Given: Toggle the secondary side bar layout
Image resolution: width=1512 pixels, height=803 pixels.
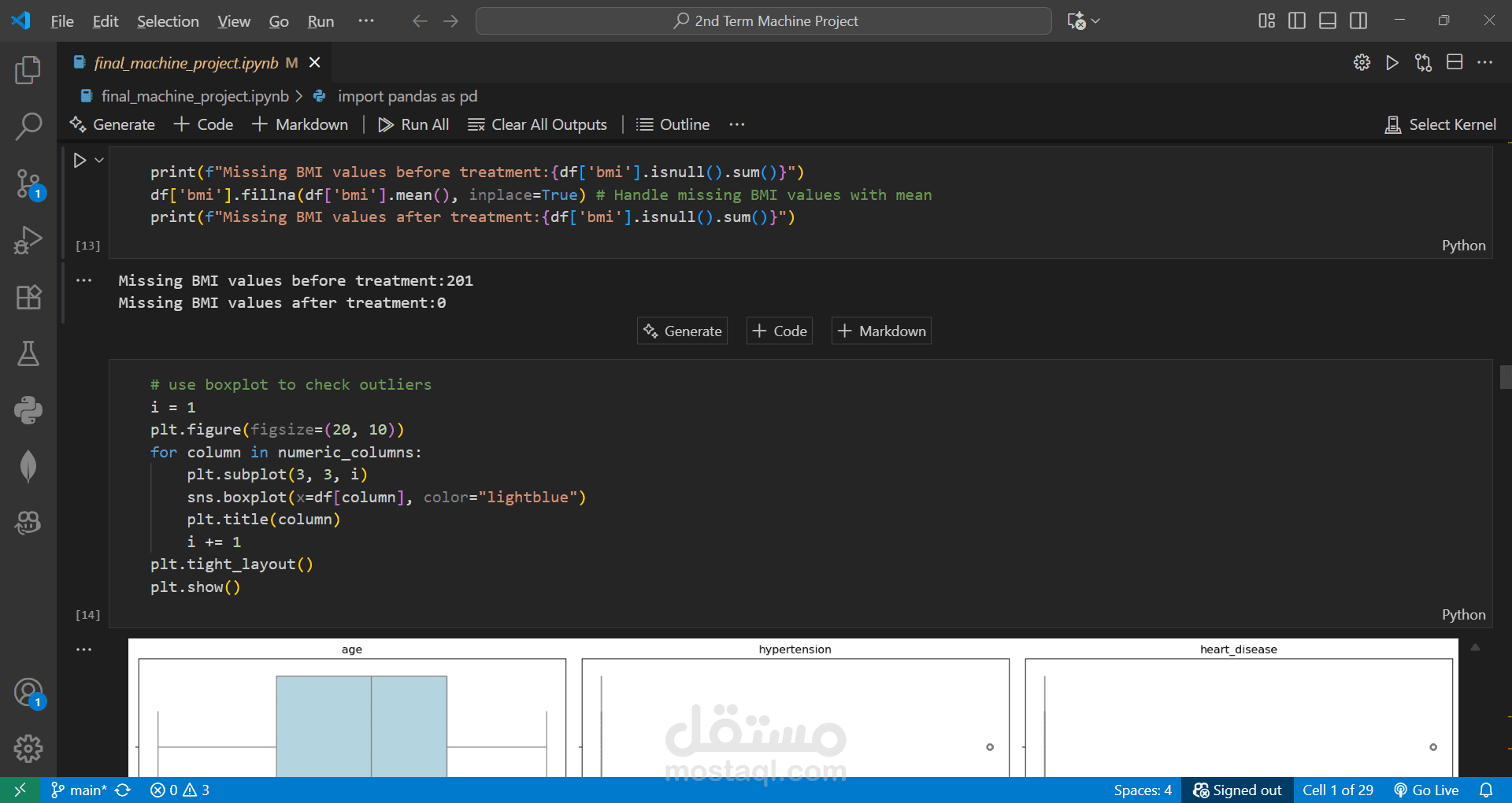Looking at the screenshot, I should [1358, 21].
